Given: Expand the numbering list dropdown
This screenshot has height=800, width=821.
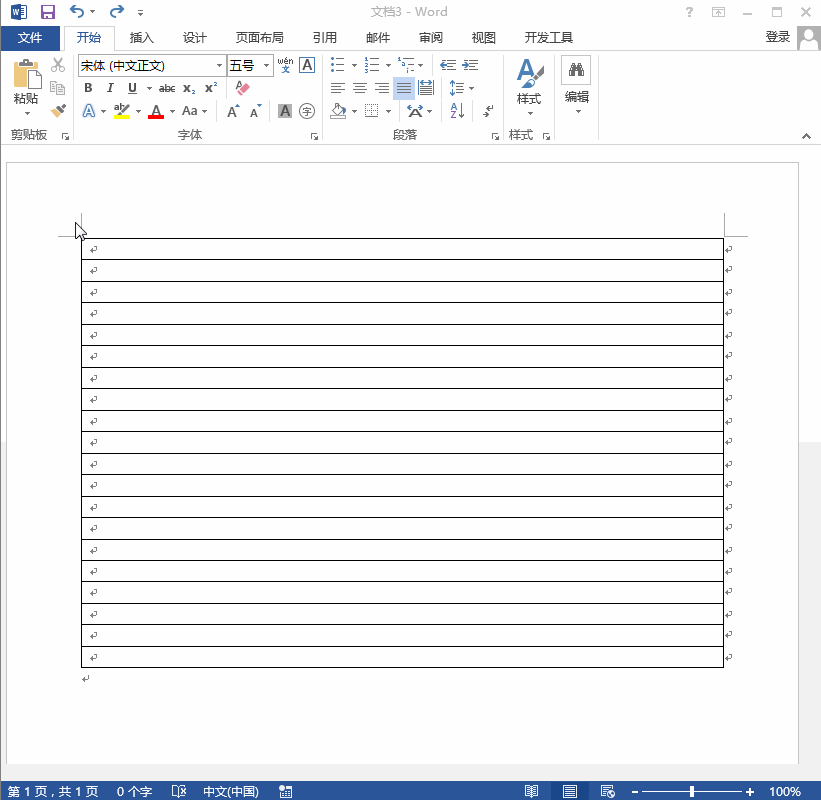Looking at the screenshot, I should point(389,65).
